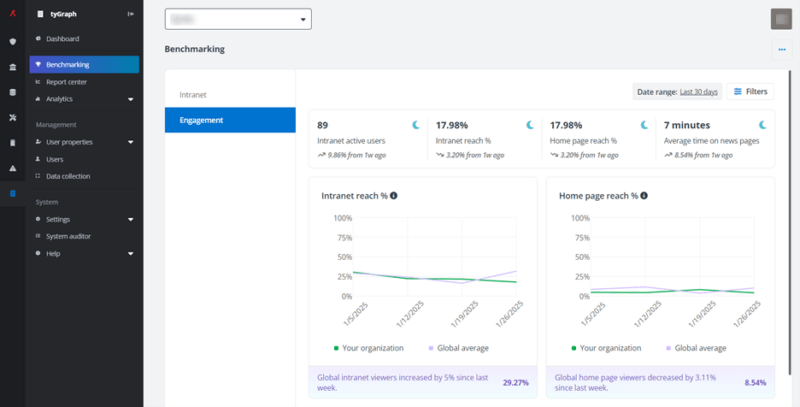Collapse the tyGraph sidebar using the arrow icon
Image resolution: width=800 pixels, height=407 pixels.
pyautogui.click(x=131, y=14)
